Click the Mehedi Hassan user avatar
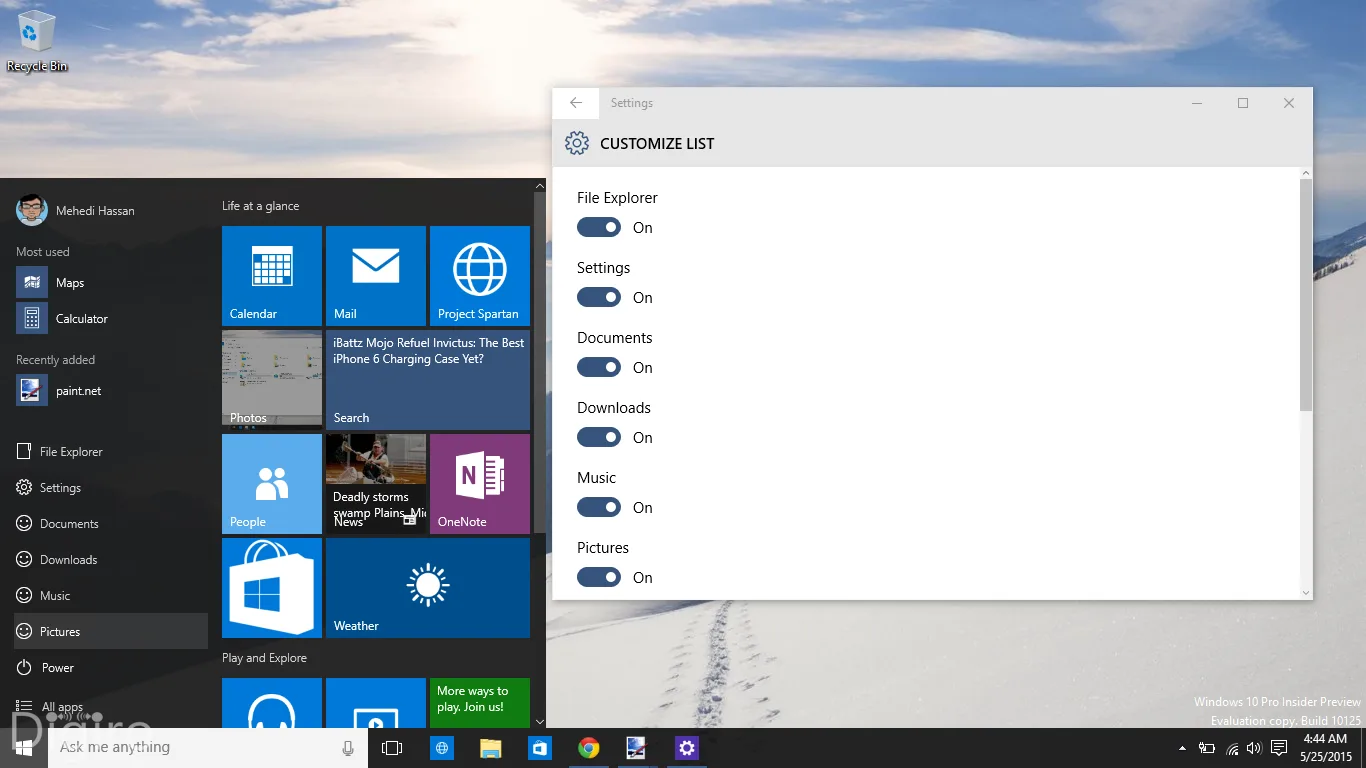 [32, 210]
